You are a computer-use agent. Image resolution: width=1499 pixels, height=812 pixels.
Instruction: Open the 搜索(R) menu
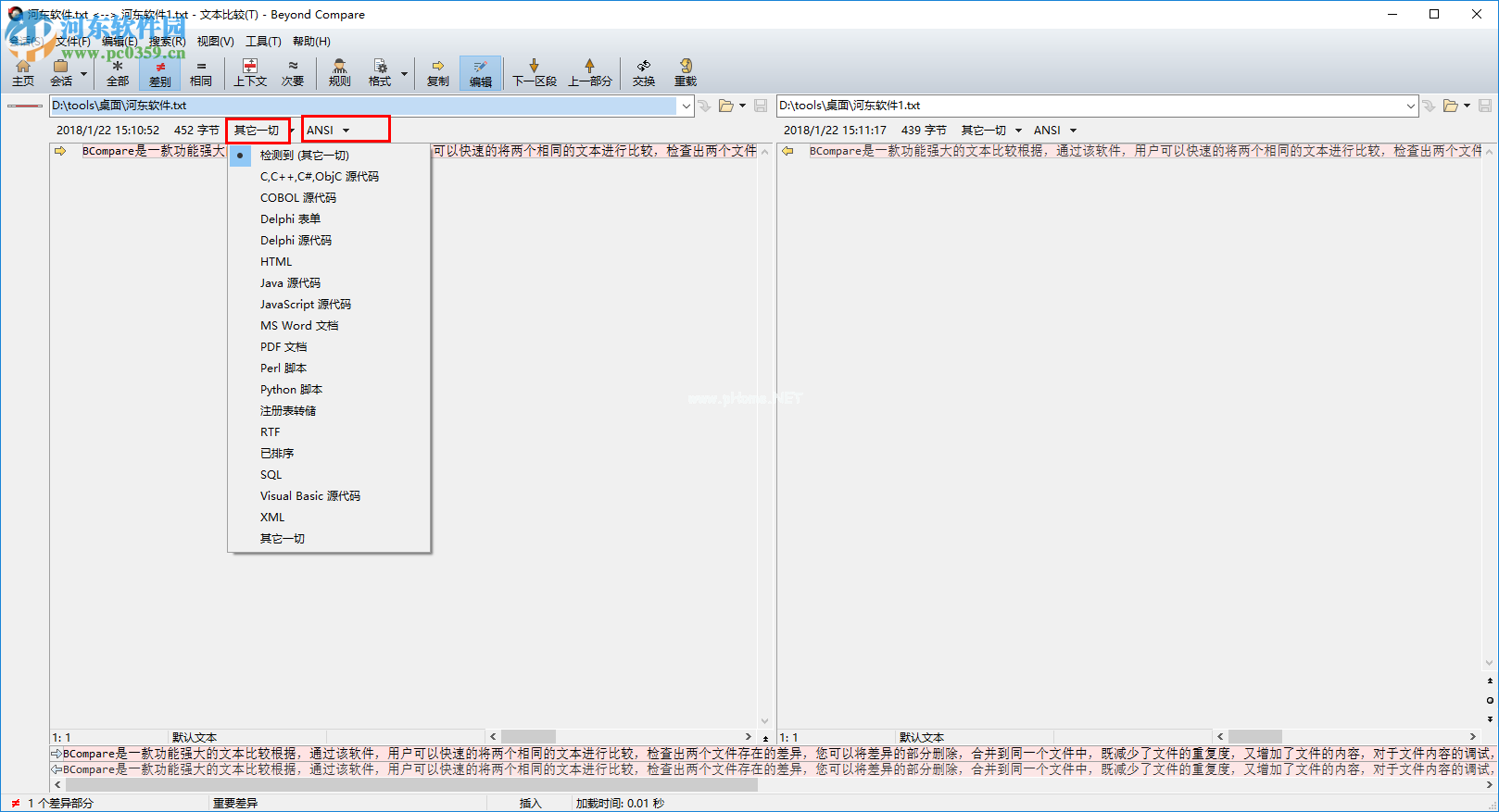(167, 42)
